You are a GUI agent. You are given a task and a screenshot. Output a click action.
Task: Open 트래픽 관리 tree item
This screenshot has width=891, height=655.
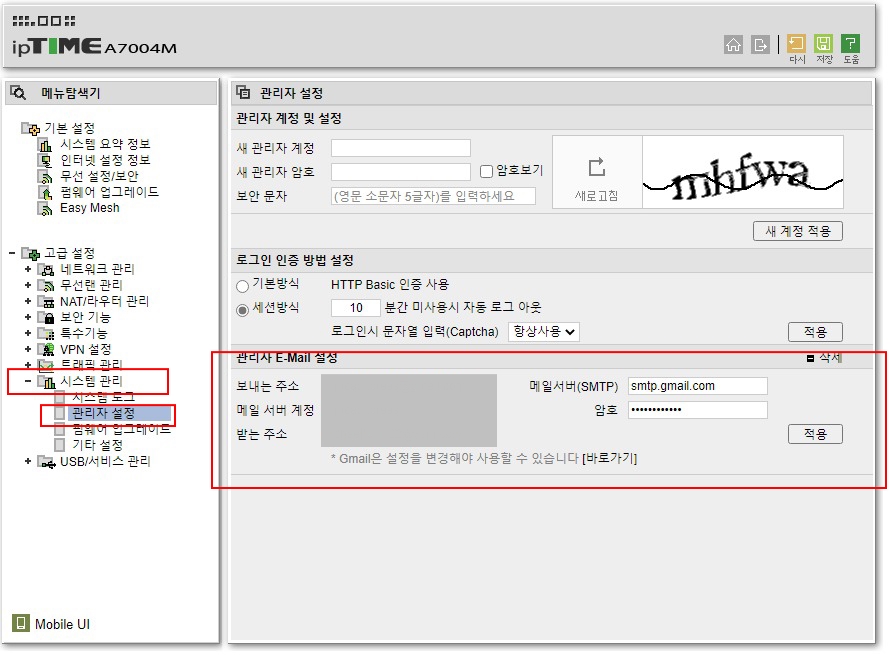coord(91,364)
